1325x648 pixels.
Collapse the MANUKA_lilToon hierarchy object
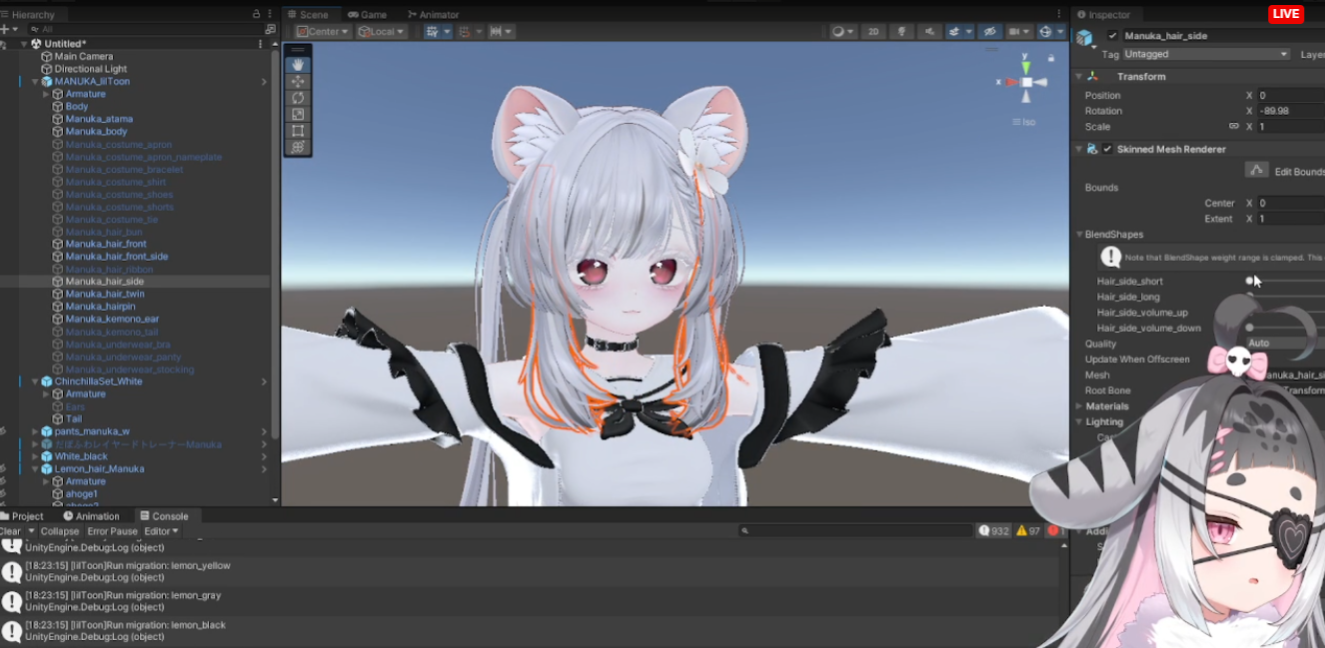35,82
